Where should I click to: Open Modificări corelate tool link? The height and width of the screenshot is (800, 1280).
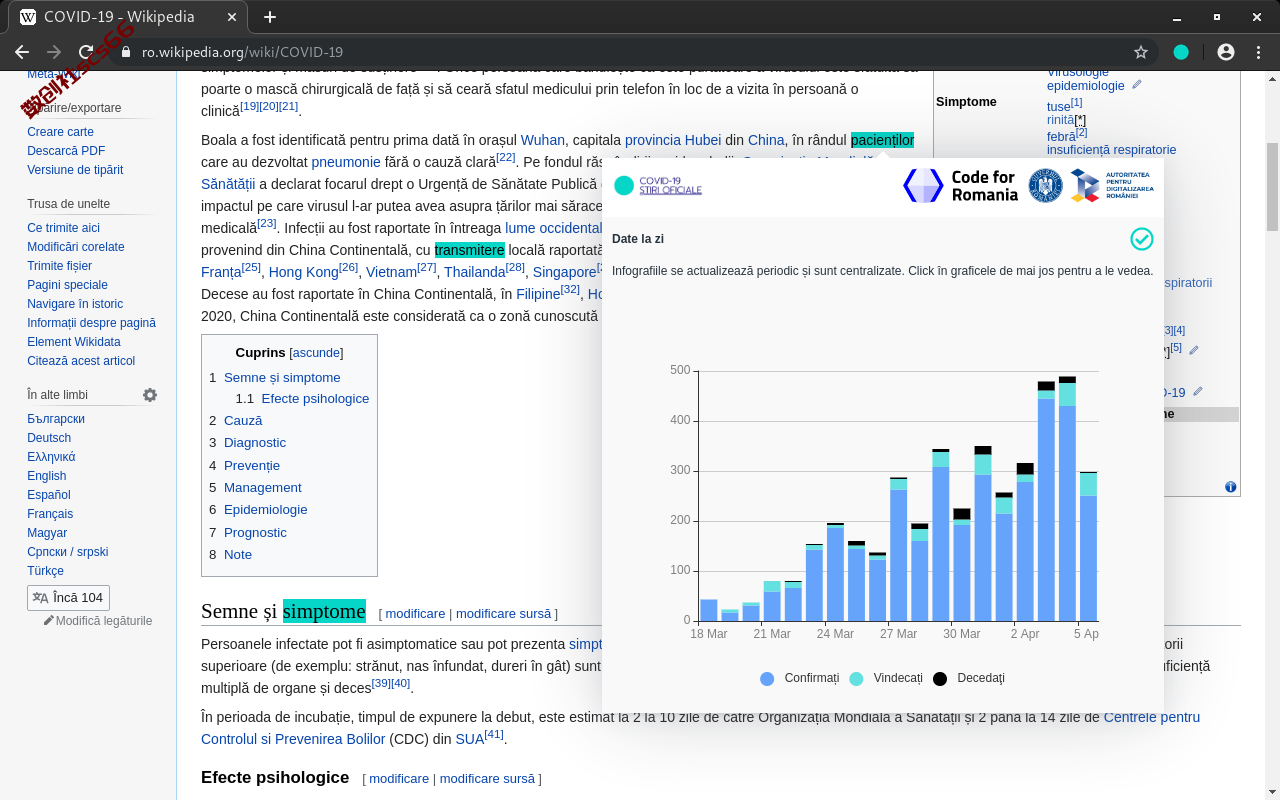click(x=76, y=247)
